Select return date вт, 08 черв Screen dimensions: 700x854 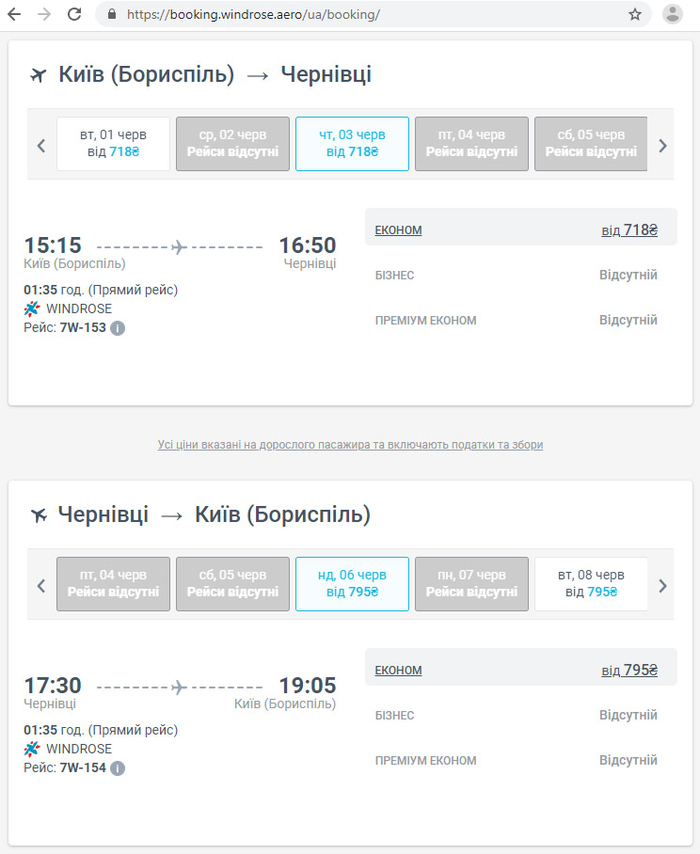591,583
